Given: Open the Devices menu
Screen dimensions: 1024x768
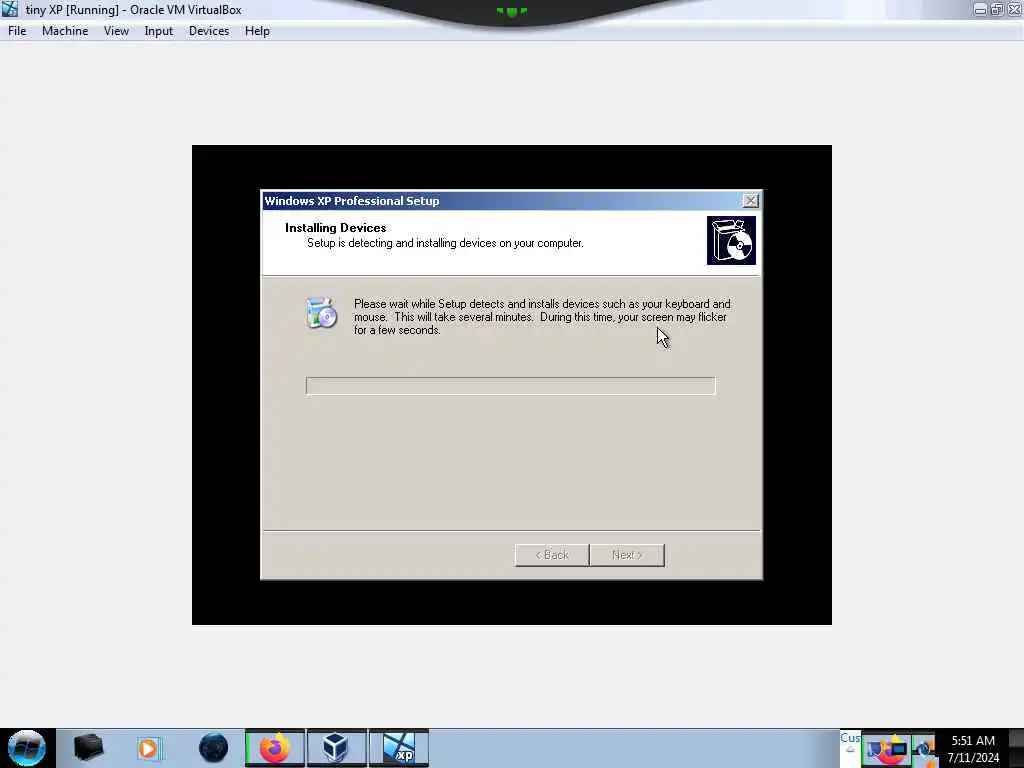Looking at the screenshot, I should click(209, 31).
